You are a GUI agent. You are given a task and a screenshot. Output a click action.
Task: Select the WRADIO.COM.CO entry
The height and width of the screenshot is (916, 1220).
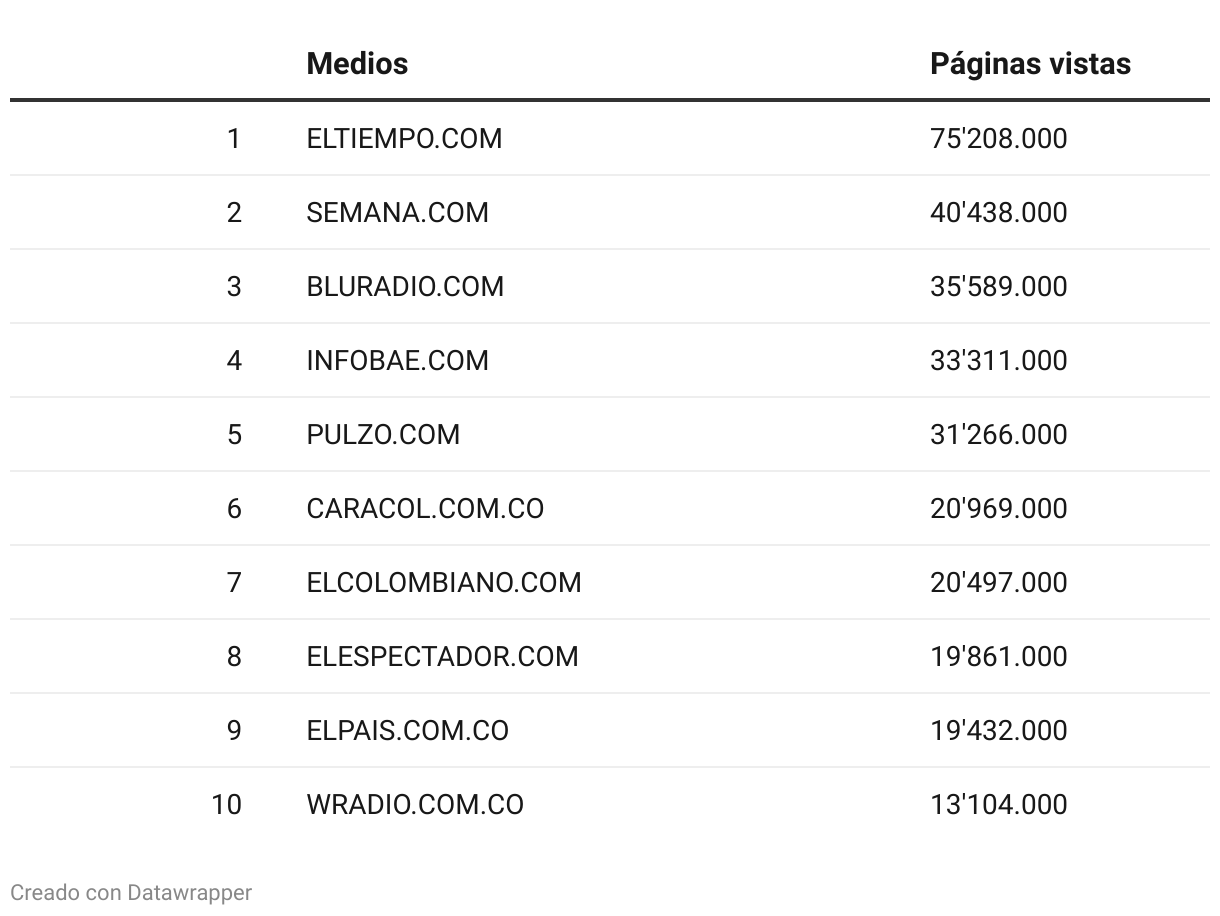415,804
